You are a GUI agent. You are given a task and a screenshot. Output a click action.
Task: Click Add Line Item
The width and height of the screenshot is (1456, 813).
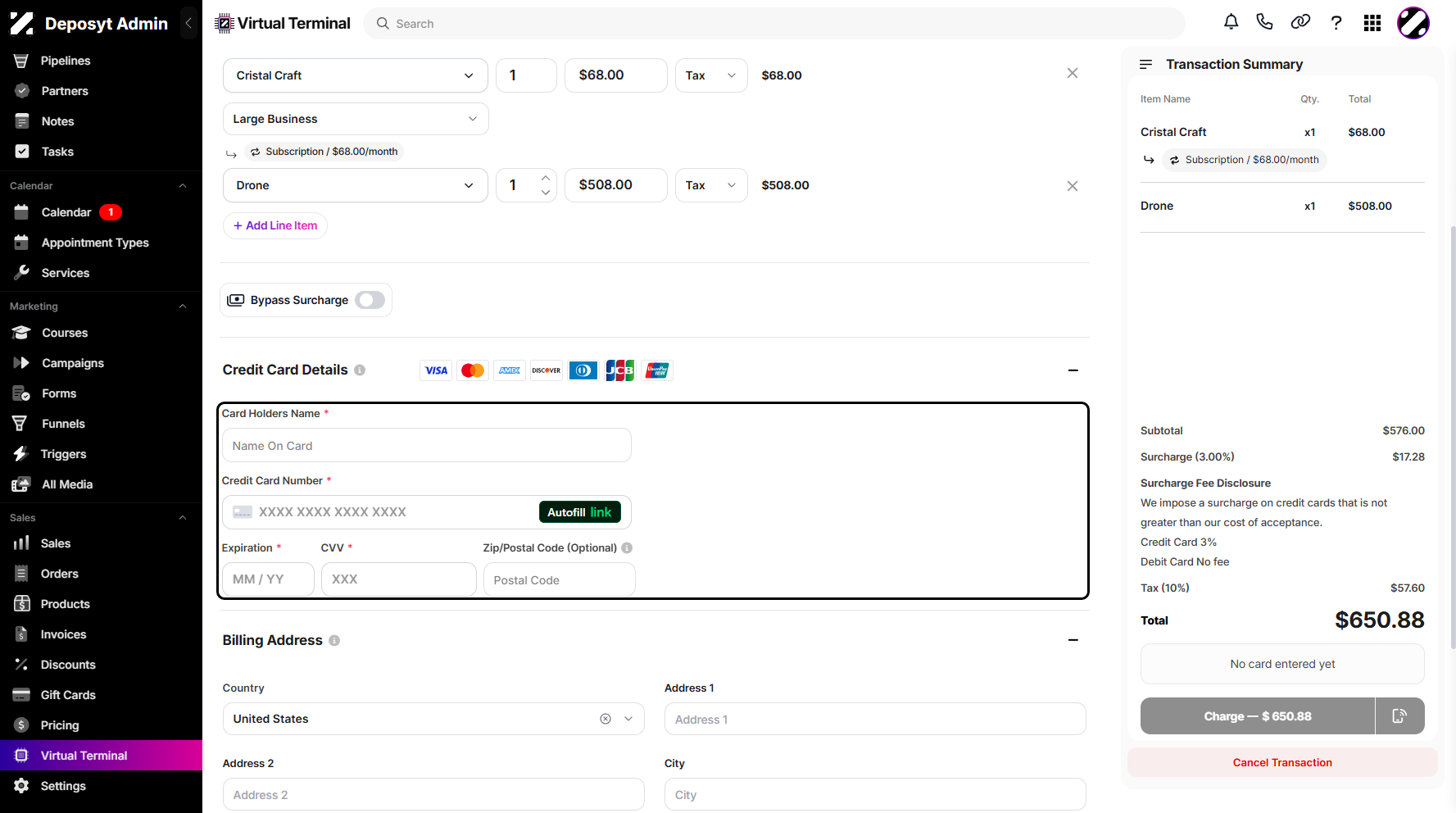275,225
